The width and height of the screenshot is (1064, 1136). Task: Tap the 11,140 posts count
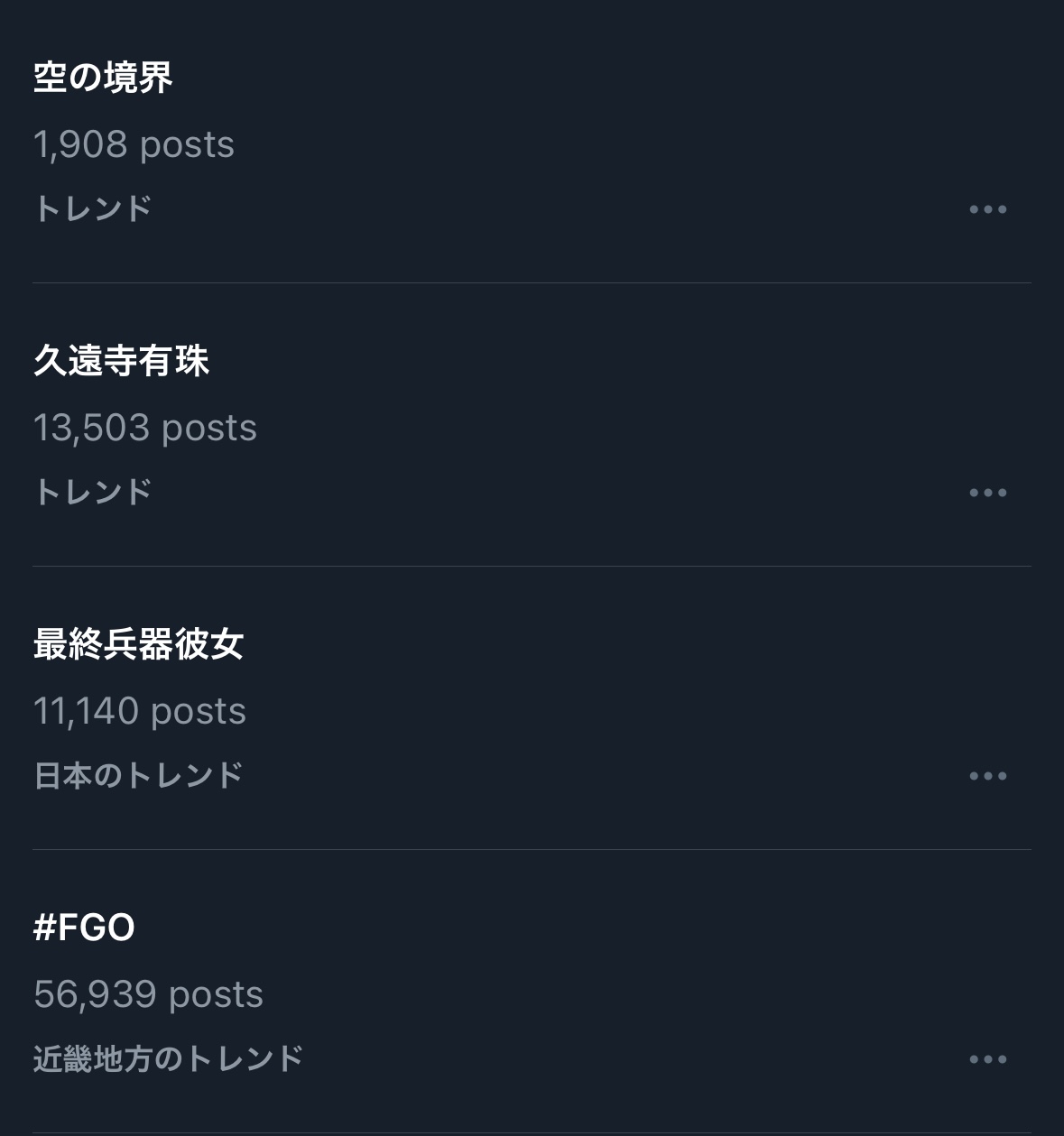pos(139,711)
